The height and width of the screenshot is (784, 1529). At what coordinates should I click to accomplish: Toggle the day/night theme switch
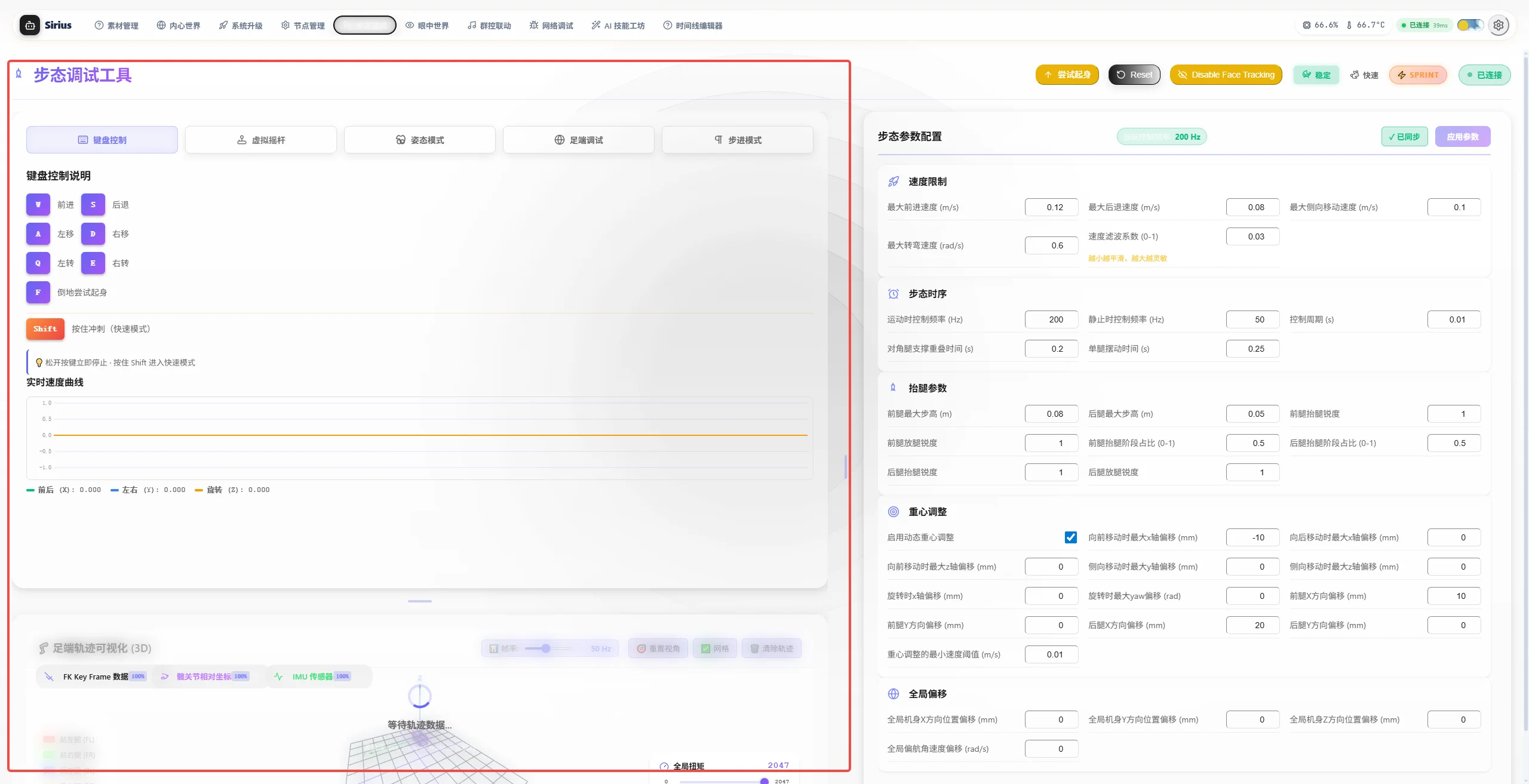point(1470,25)
